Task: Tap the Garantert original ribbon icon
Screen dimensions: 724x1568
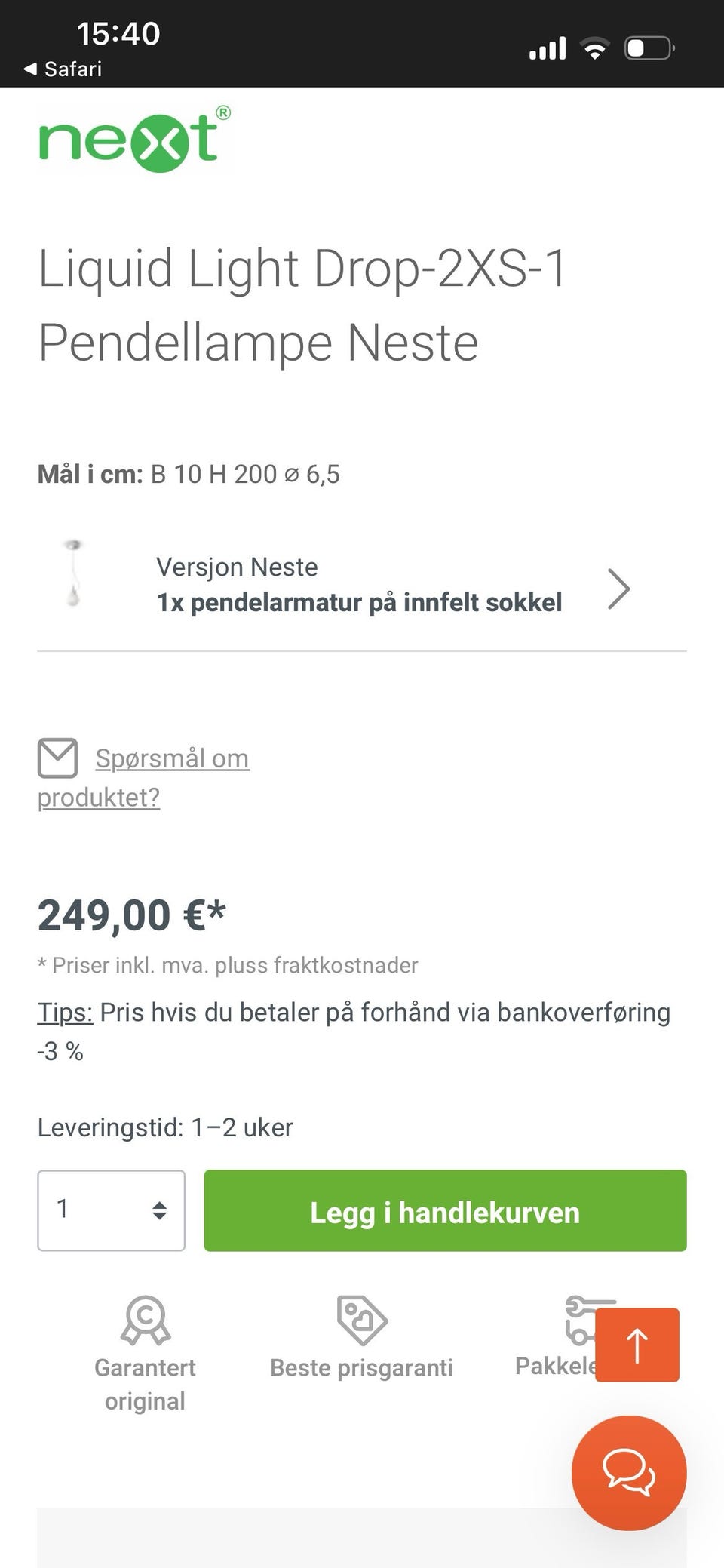Action: 146,1320
